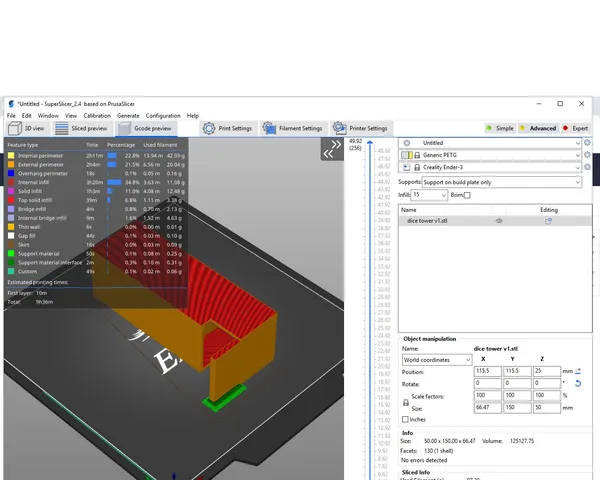Click the Support material green swatch

point(11,254)
